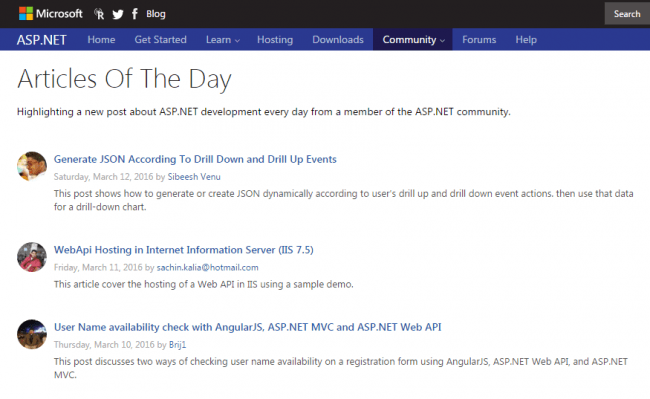Click summary 'This article cover the hosting'

point(204,284)
